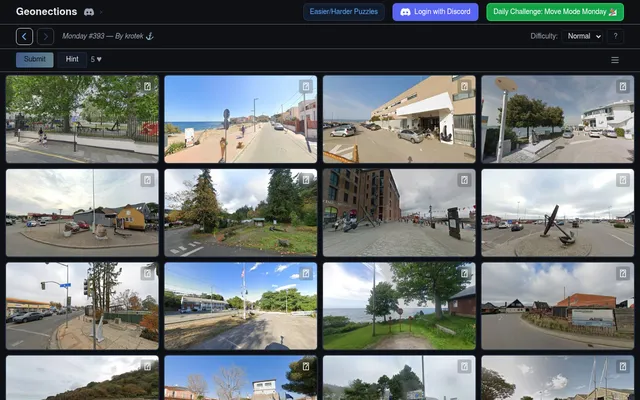Select the seaside grassy lawn with shed photo

tap(399, 306)
